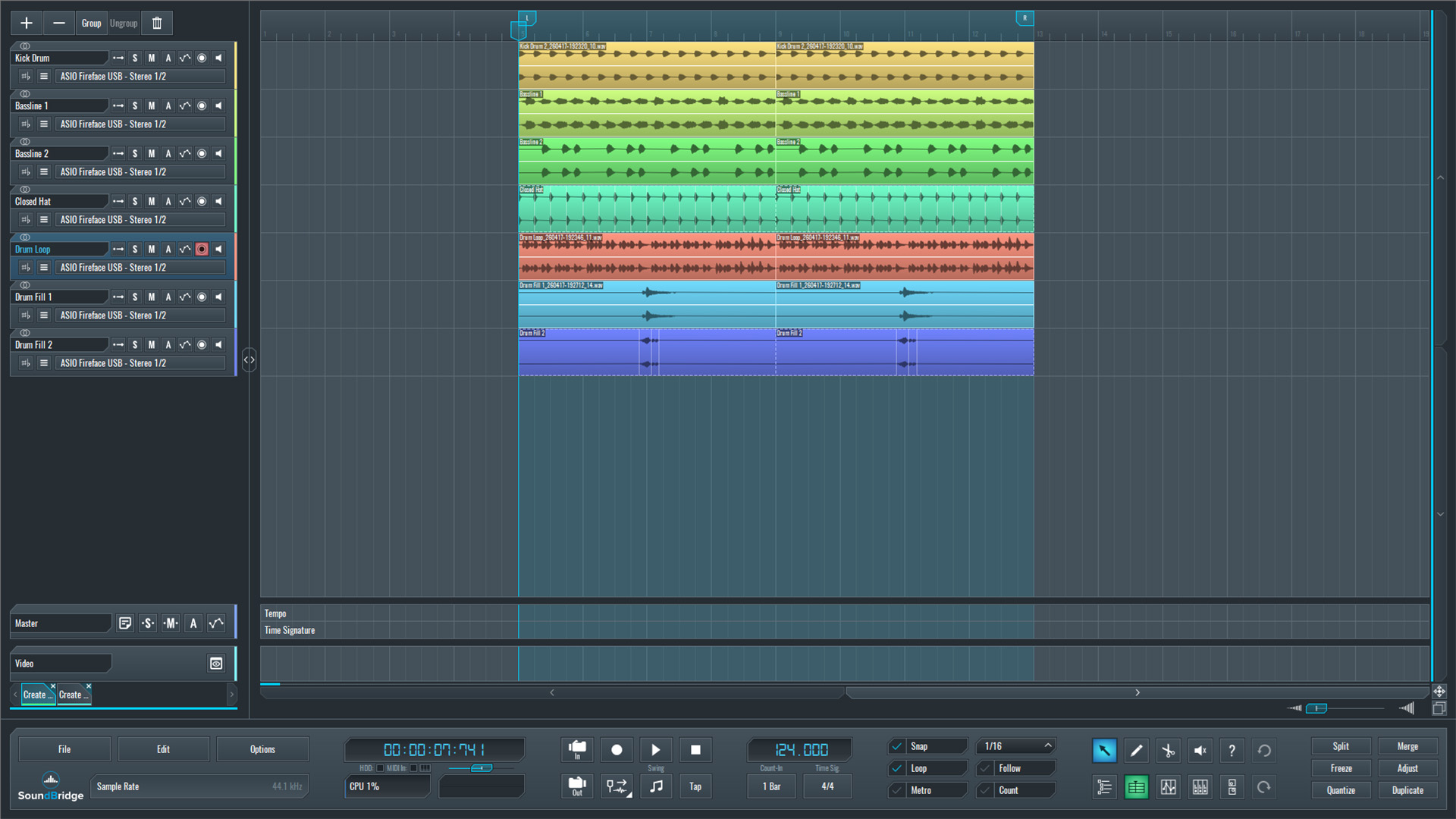Click the Duplicate button

(1407, 790)
